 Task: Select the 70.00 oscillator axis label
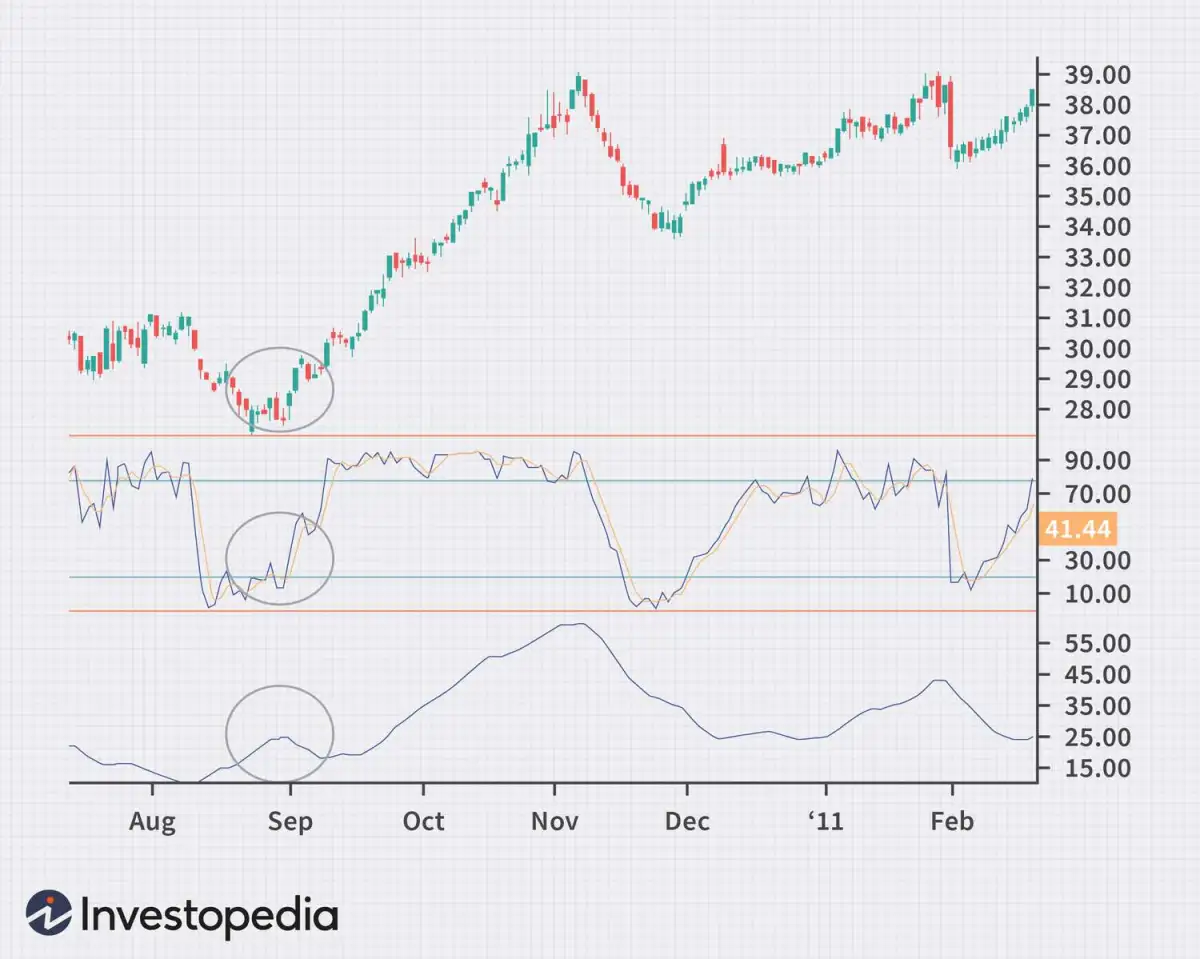pos(1097,494)
